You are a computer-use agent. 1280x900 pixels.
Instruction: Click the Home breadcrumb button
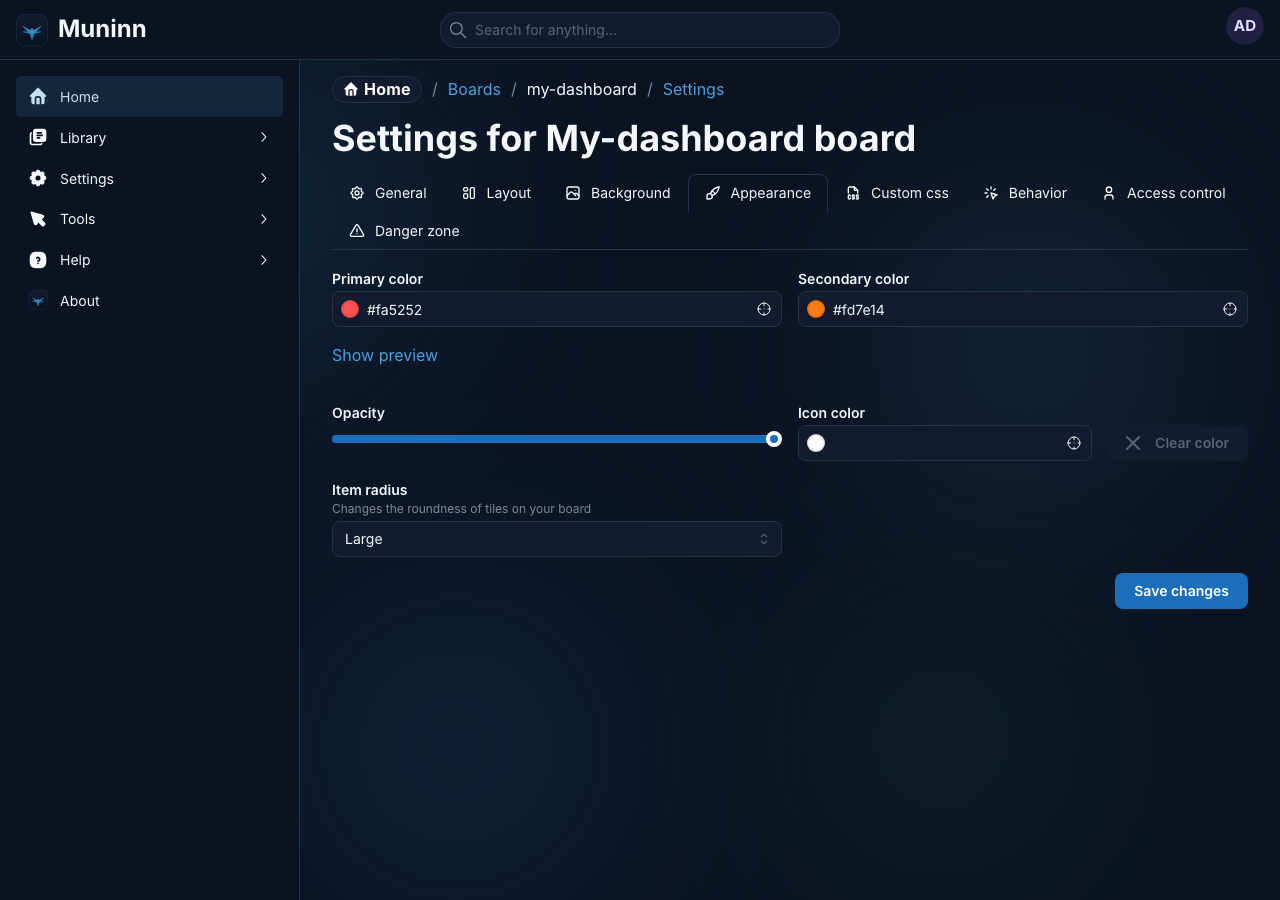(x=377, y=89)
